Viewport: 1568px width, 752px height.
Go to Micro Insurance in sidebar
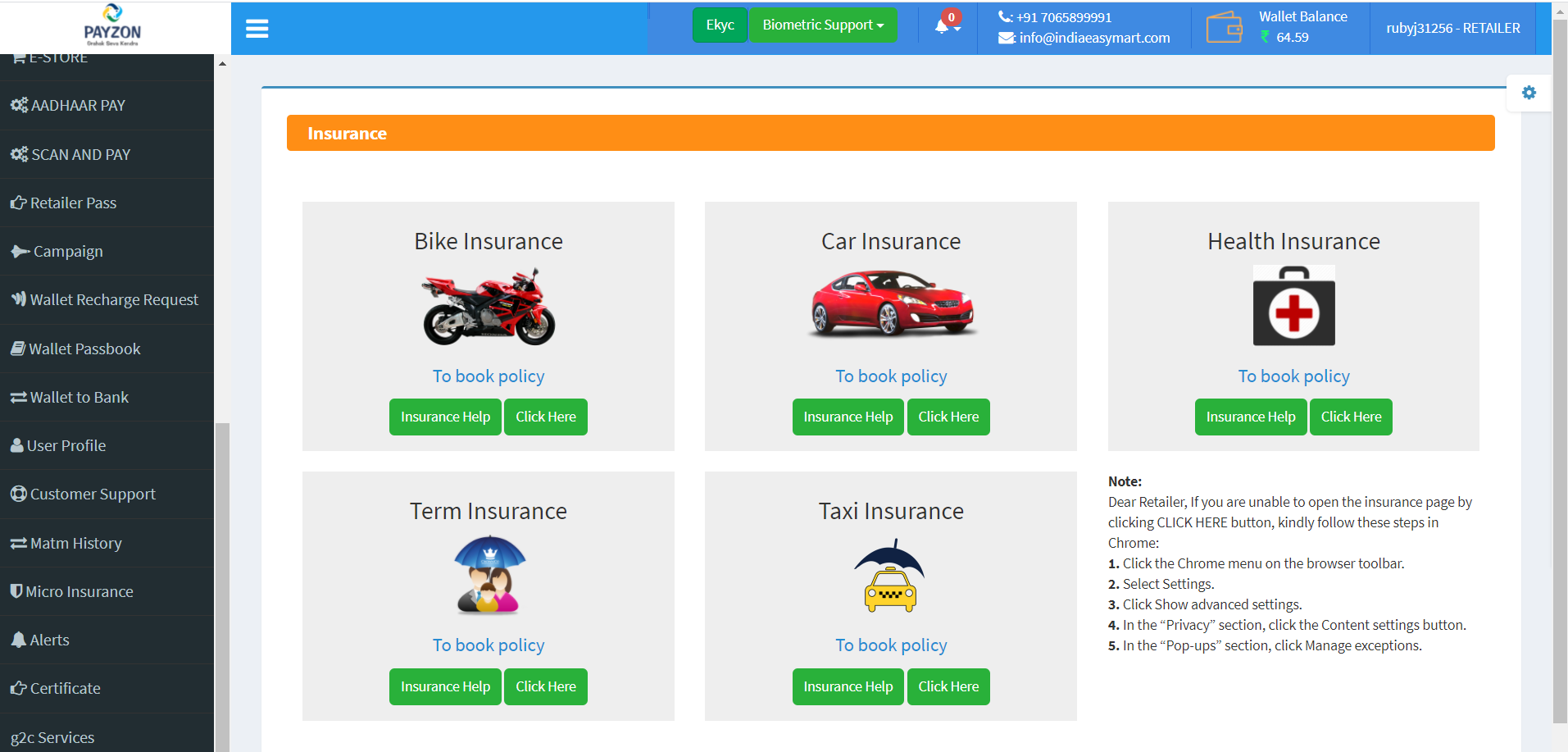pos(79,592)
